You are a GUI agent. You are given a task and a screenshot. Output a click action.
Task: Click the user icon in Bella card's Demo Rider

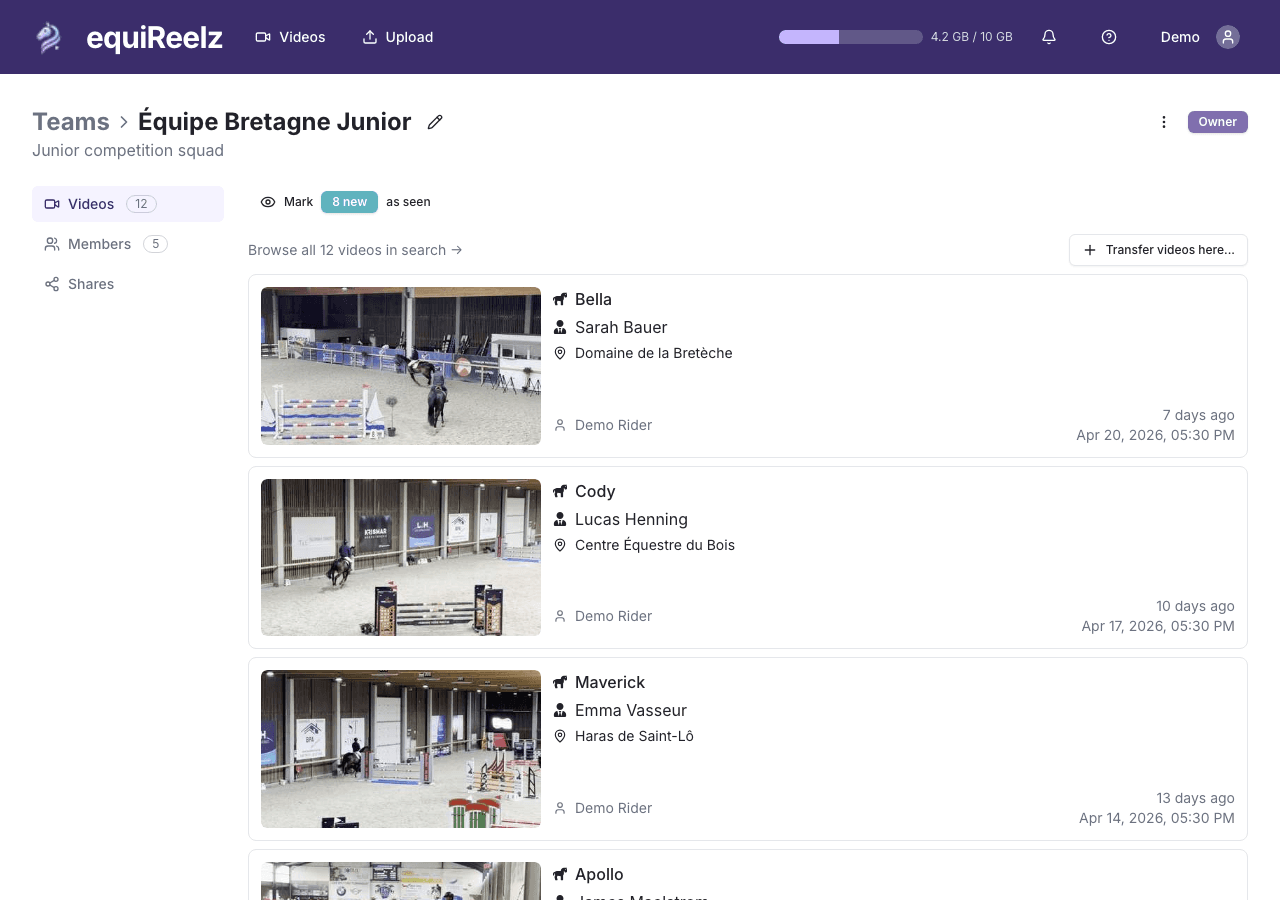pyautogui.click(x=560, y=425)
